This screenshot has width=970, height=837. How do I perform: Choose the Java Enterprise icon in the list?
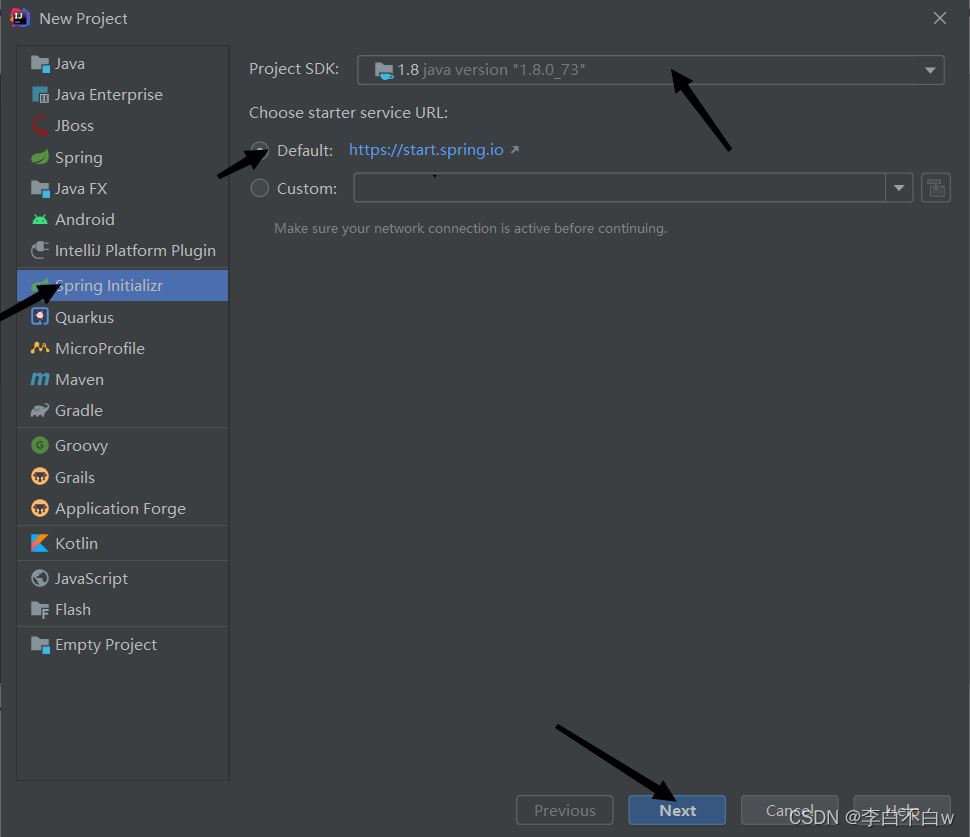[x=40, y=95]
